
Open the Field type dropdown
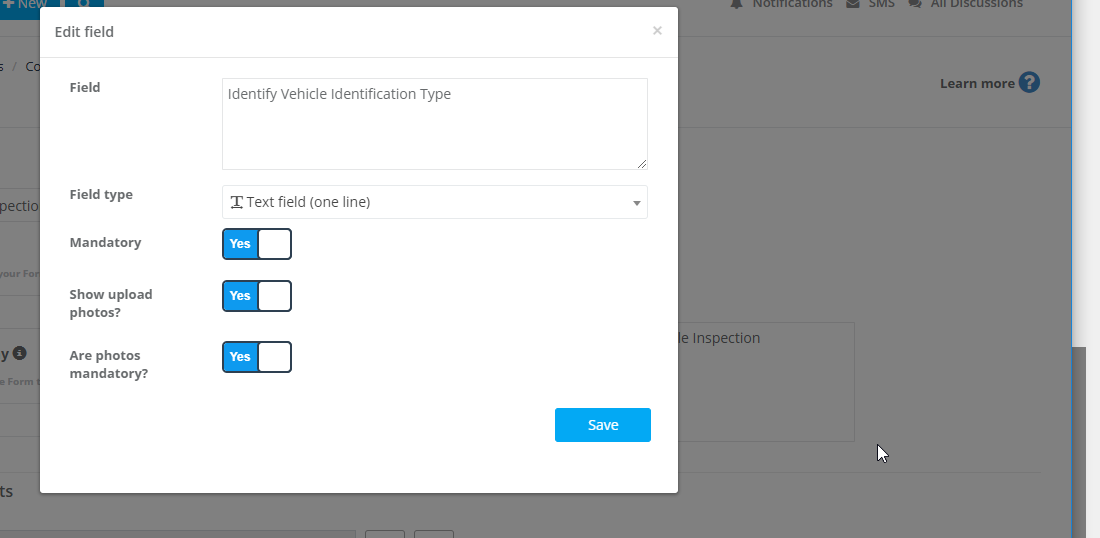434,202
